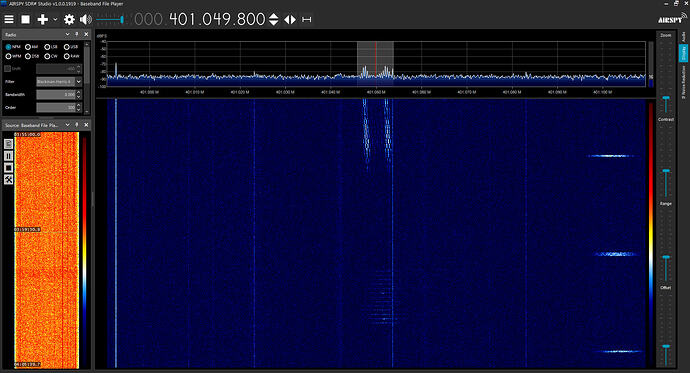Screen dimensions: 690x373
Task: Click the tuned VFO band in spectrum
Action: click(375, 64)
